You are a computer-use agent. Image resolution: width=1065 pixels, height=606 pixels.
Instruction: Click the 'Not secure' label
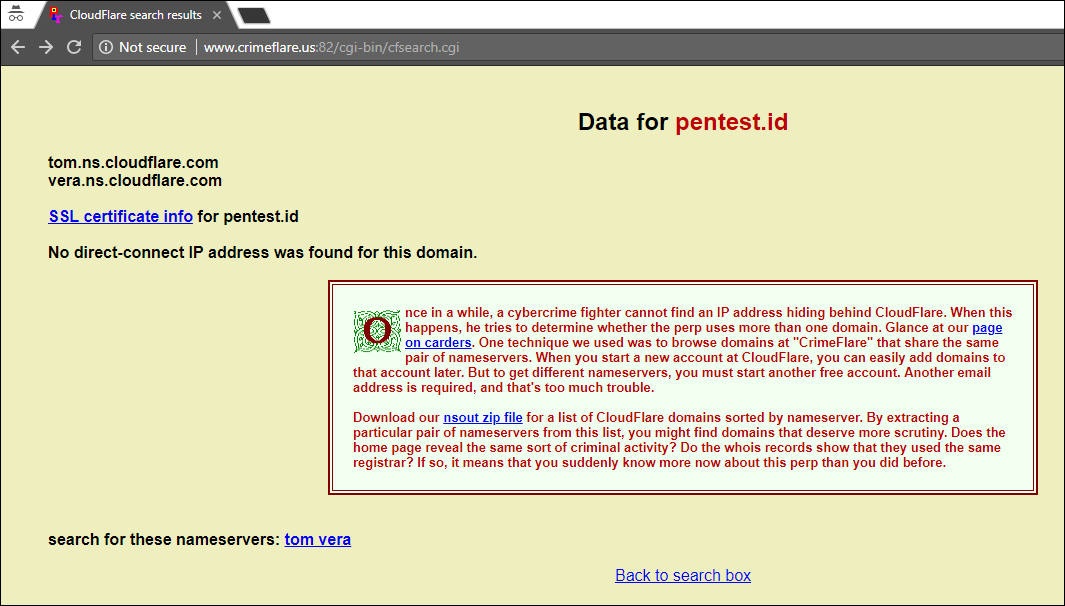point(153,47)
